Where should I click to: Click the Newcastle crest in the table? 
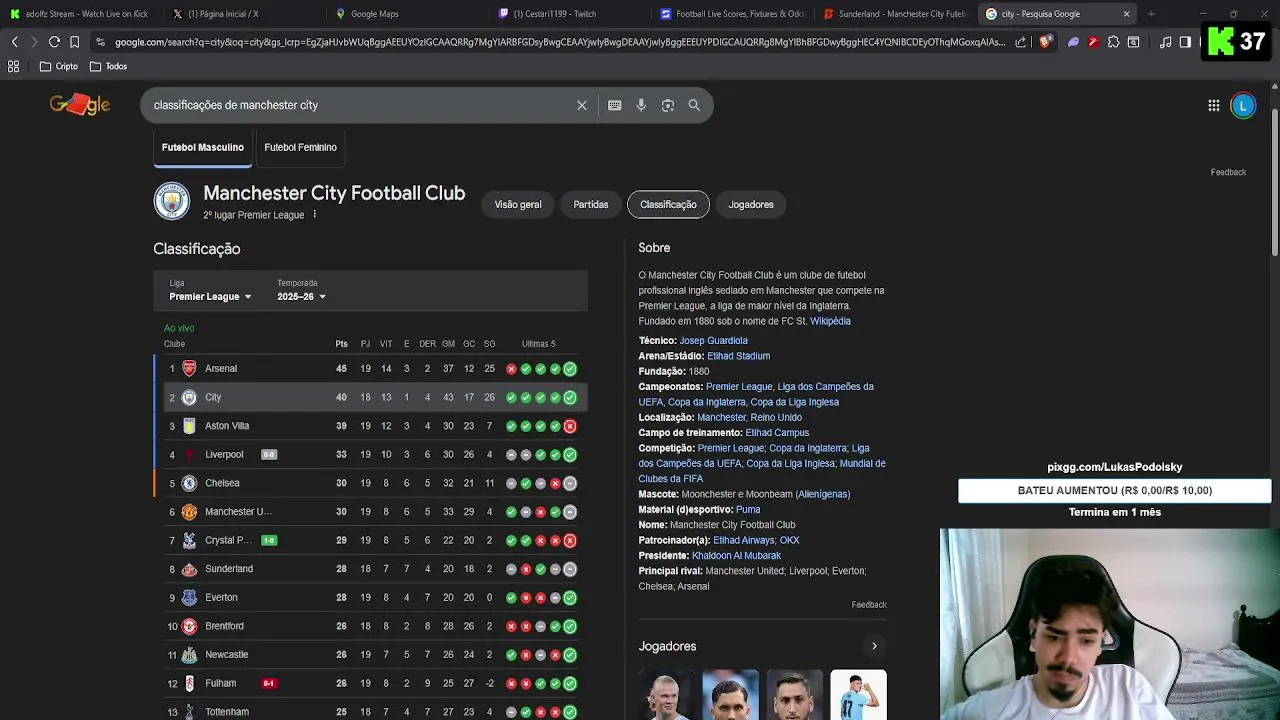pyautogui.click(x=189, y=655)
